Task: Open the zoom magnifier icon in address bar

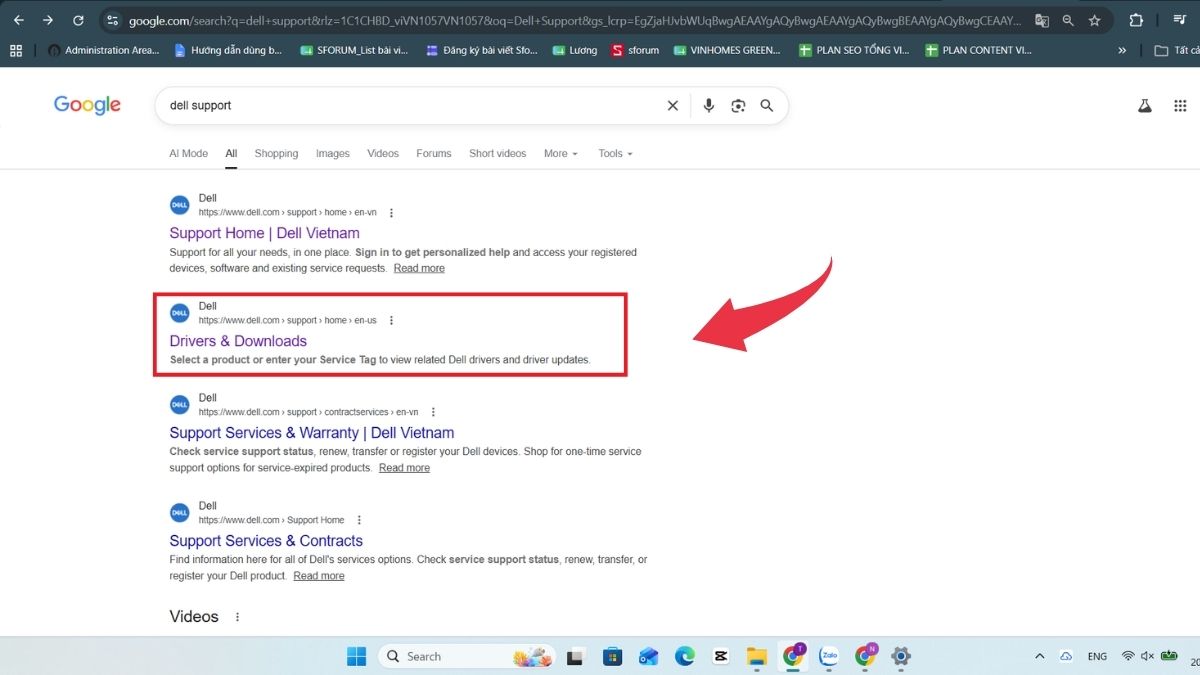Action: click(1068, 20)
